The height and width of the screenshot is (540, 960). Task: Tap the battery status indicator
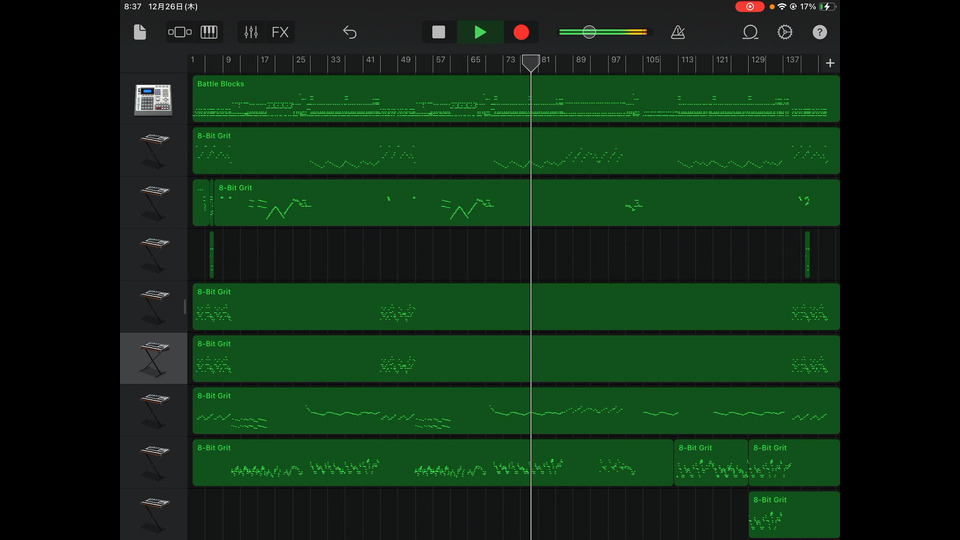coord(825,7)
